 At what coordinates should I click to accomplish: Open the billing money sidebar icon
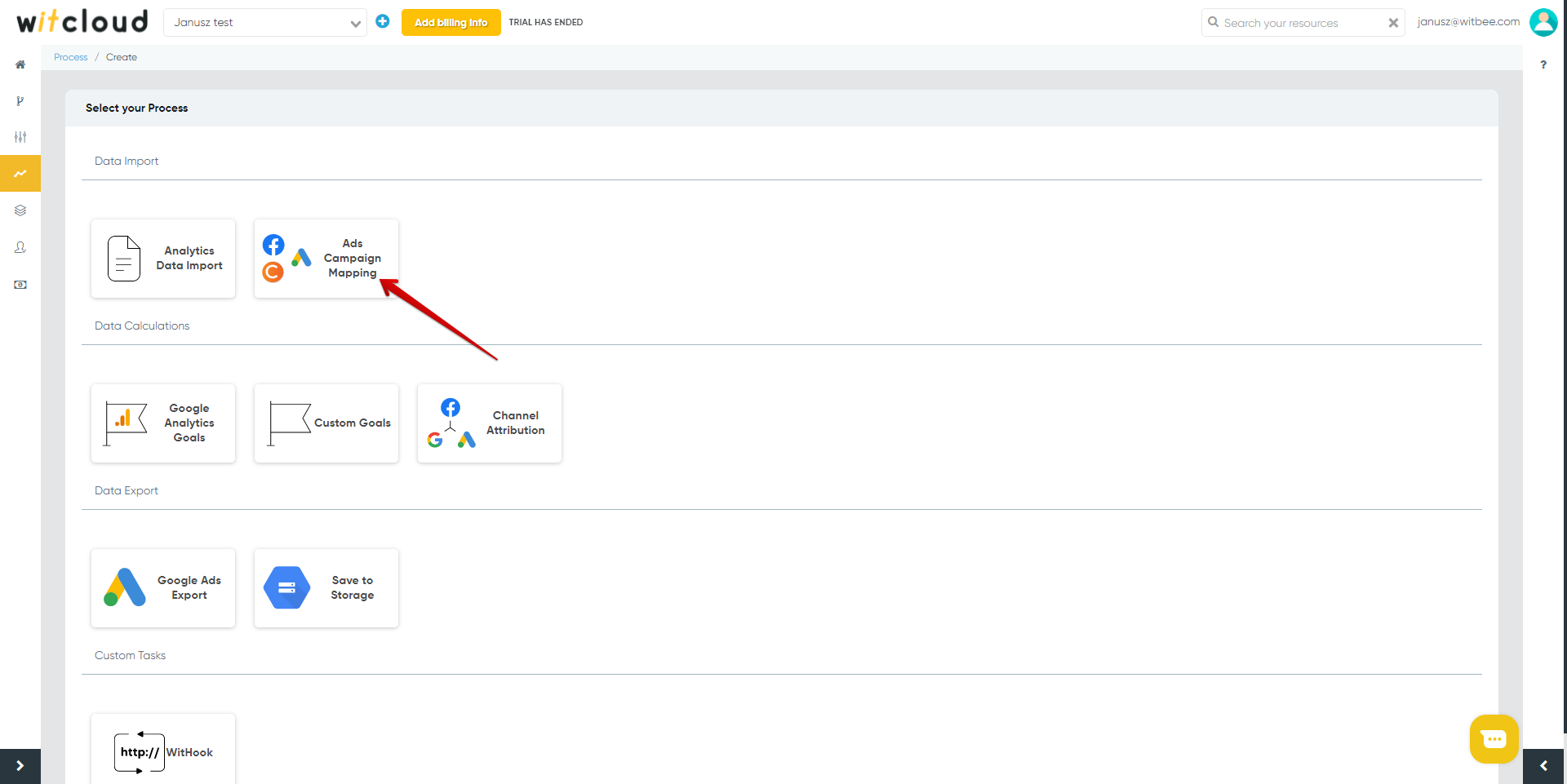[20, 285]
